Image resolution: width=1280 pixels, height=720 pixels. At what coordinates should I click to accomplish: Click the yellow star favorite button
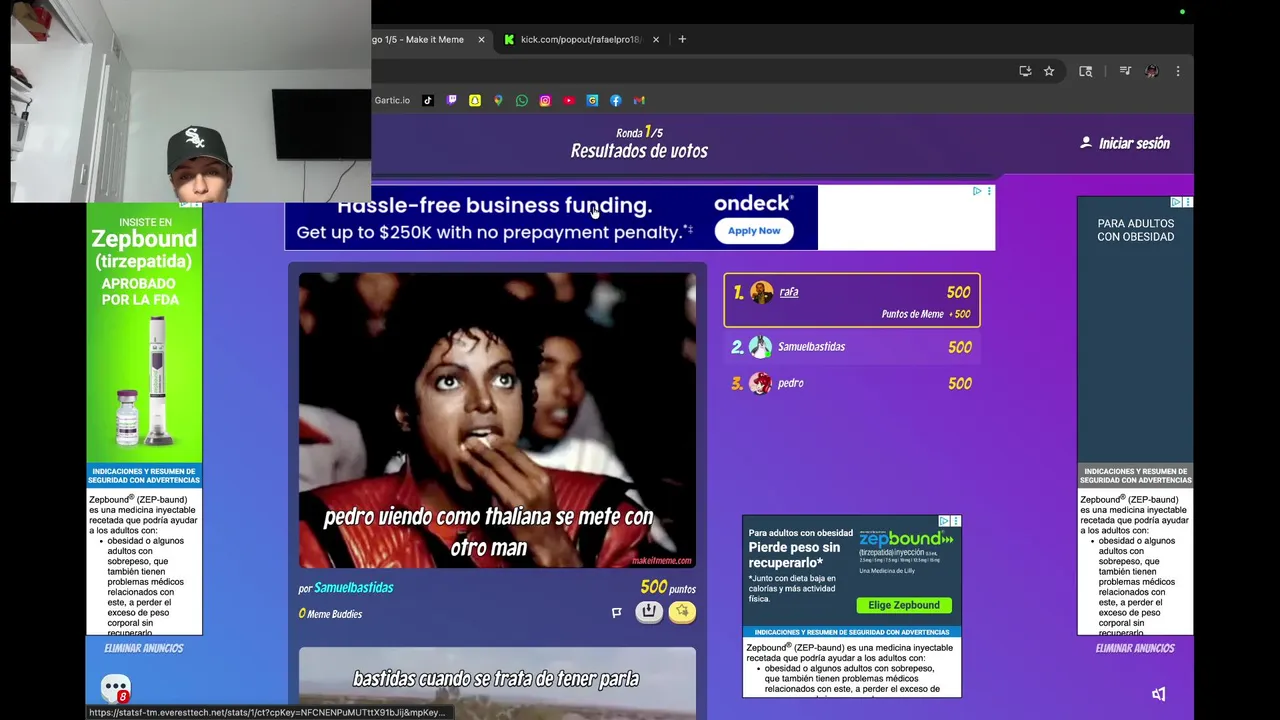click(682, 612)
